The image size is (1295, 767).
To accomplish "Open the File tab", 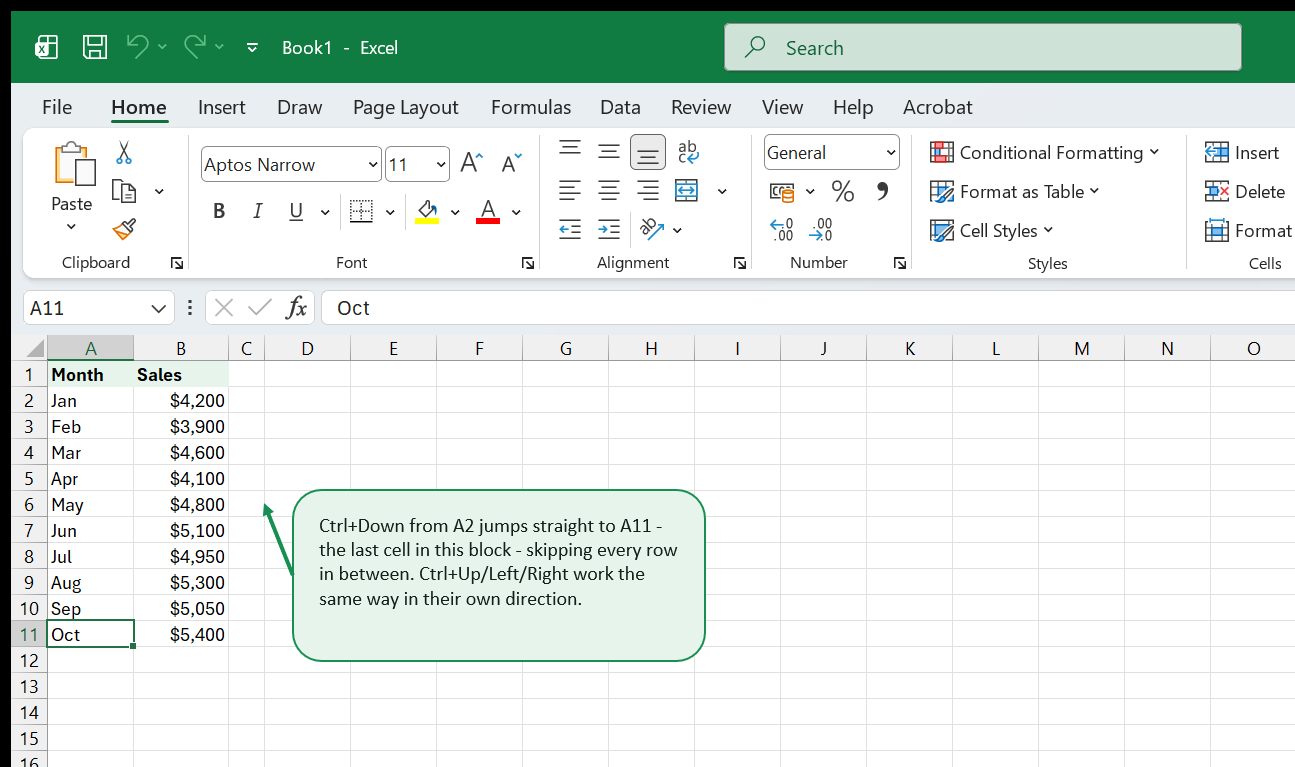I will tap(57, 107).
